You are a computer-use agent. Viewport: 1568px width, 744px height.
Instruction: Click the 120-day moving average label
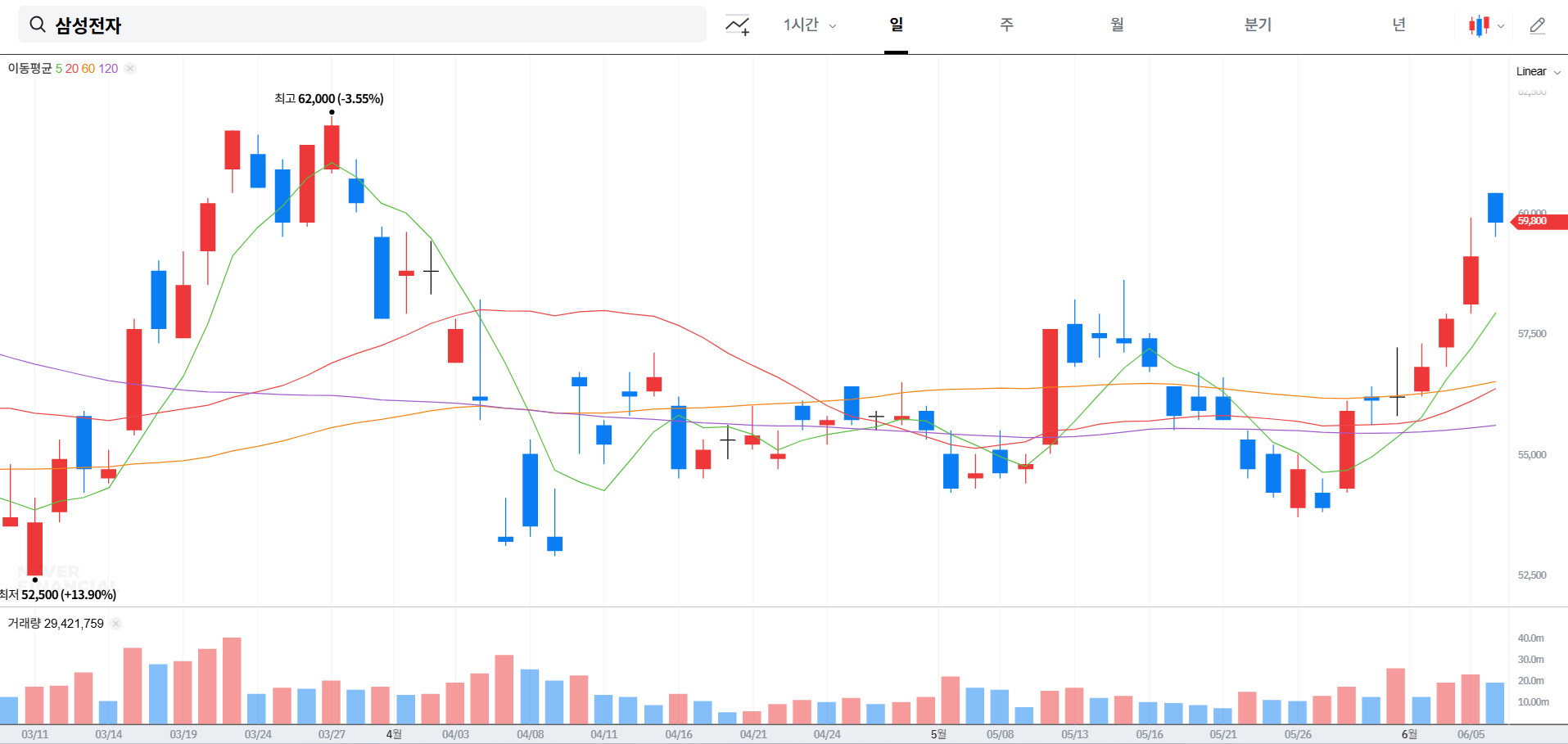point(108,69)
